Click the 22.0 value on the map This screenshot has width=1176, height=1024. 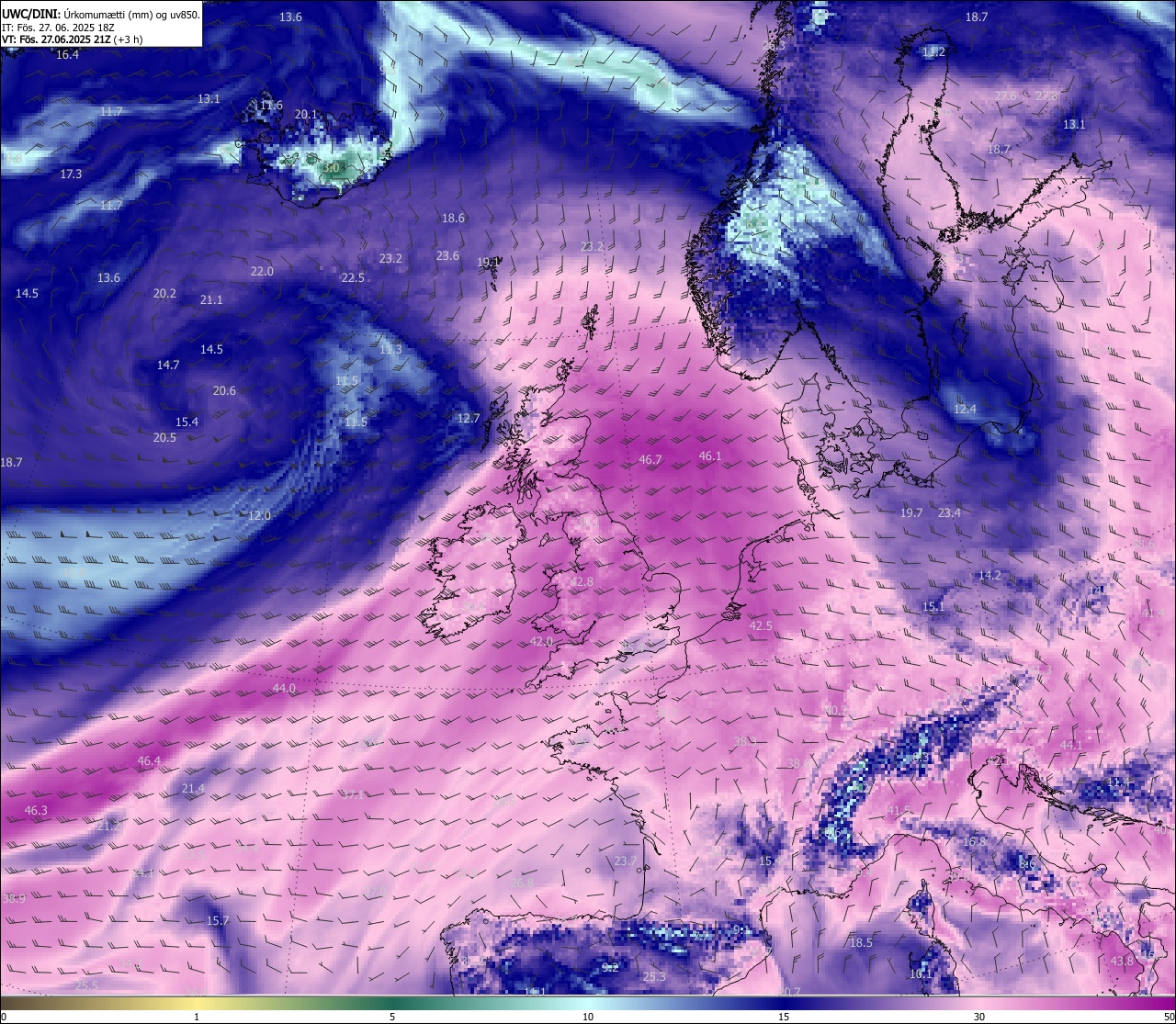[262, 272]
